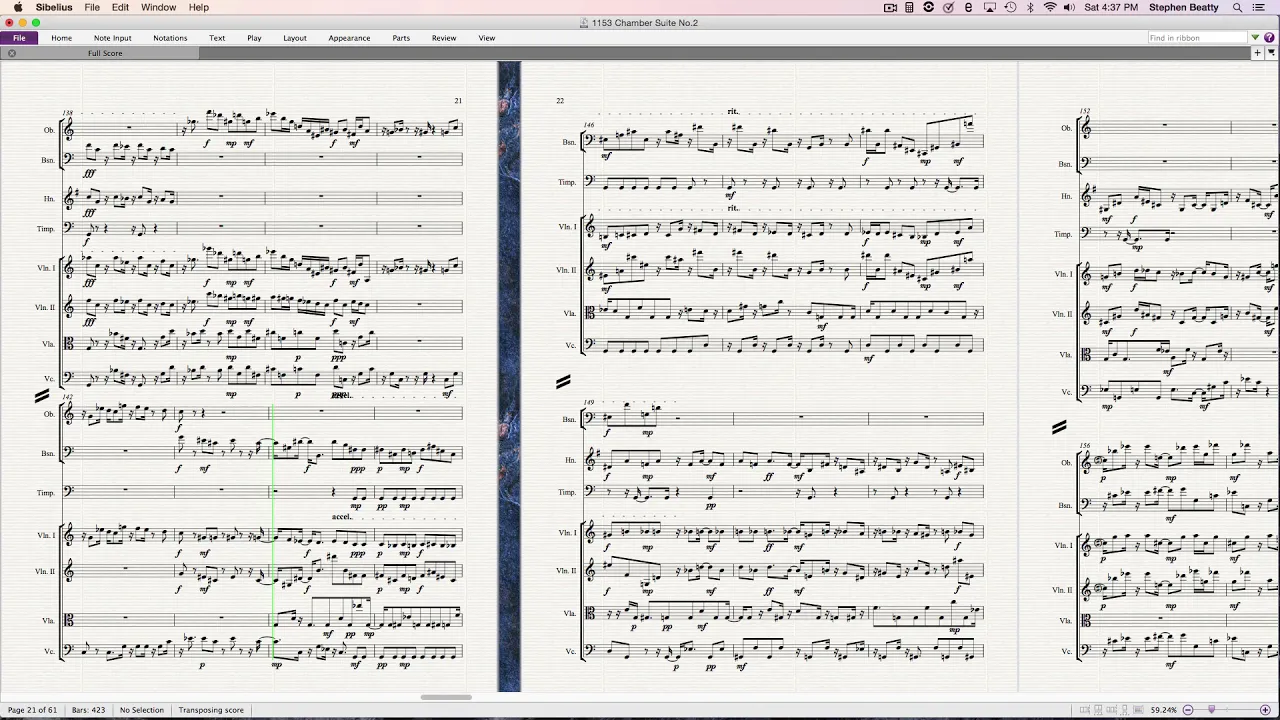Open the Note Input ribbon tab
Screen dimensions: 1280x720
(x=112, y=38)
